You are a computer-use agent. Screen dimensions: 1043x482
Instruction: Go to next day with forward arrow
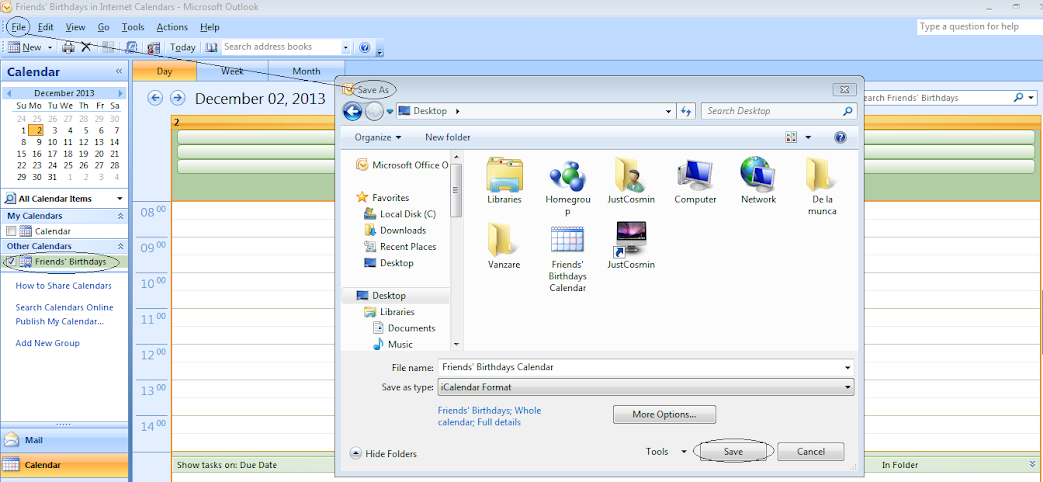pyautogui.click(x=177, y=98)
